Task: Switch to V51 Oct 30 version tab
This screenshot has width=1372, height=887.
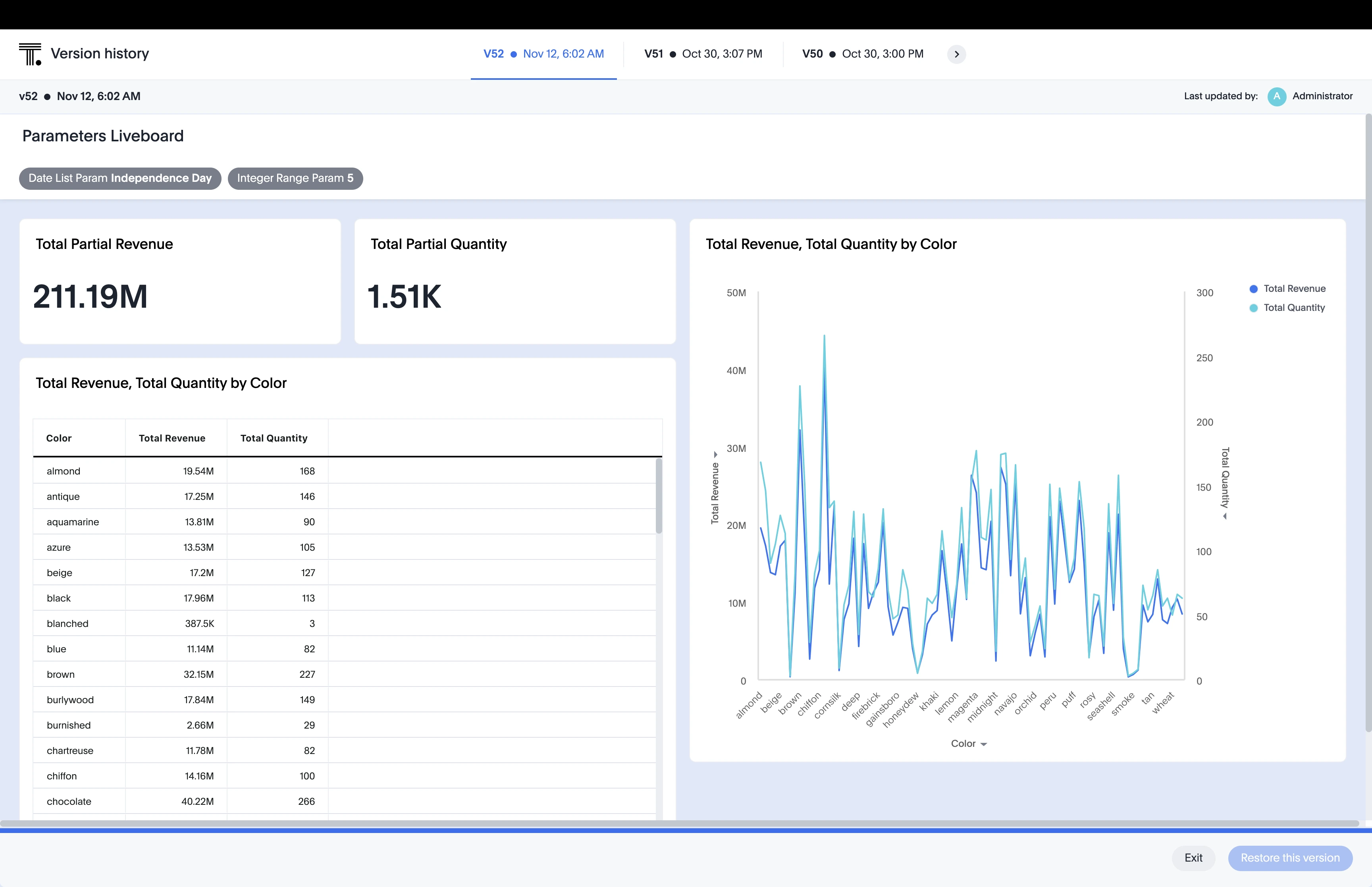Action: tap(703, 54)
